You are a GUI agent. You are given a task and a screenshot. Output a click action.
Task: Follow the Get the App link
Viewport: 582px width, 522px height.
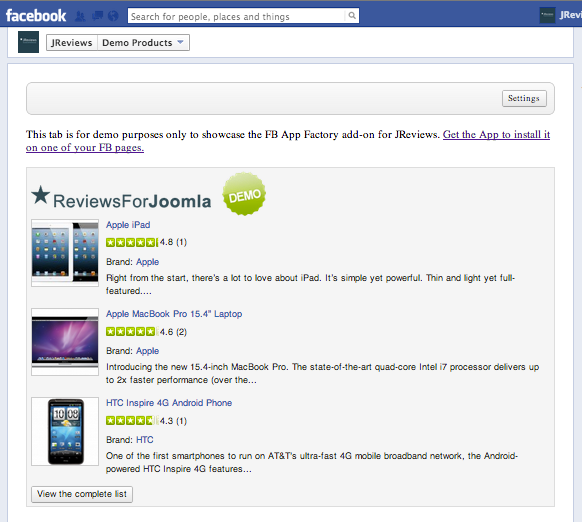288,141
